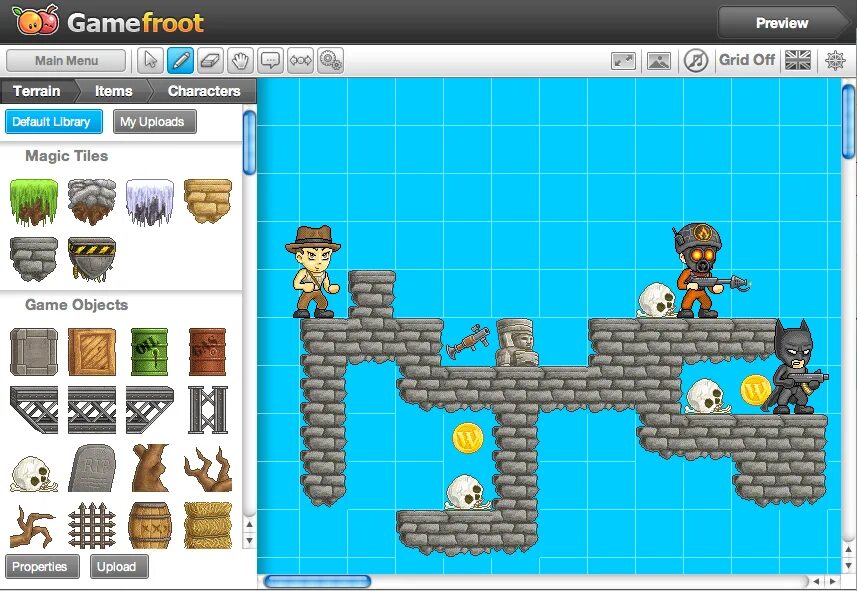This screenshot has height=591, width=857.
Task: Open the settings cog at toolbar right
Action: (835, 60)
